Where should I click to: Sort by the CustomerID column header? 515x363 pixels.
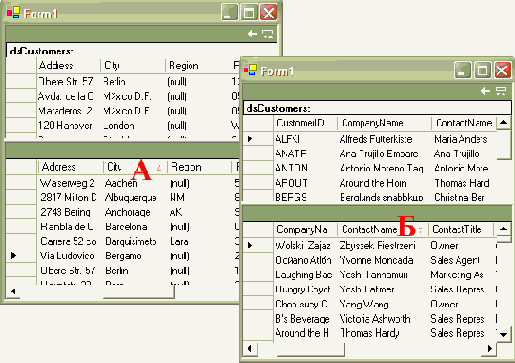click(x=305, y=123)
